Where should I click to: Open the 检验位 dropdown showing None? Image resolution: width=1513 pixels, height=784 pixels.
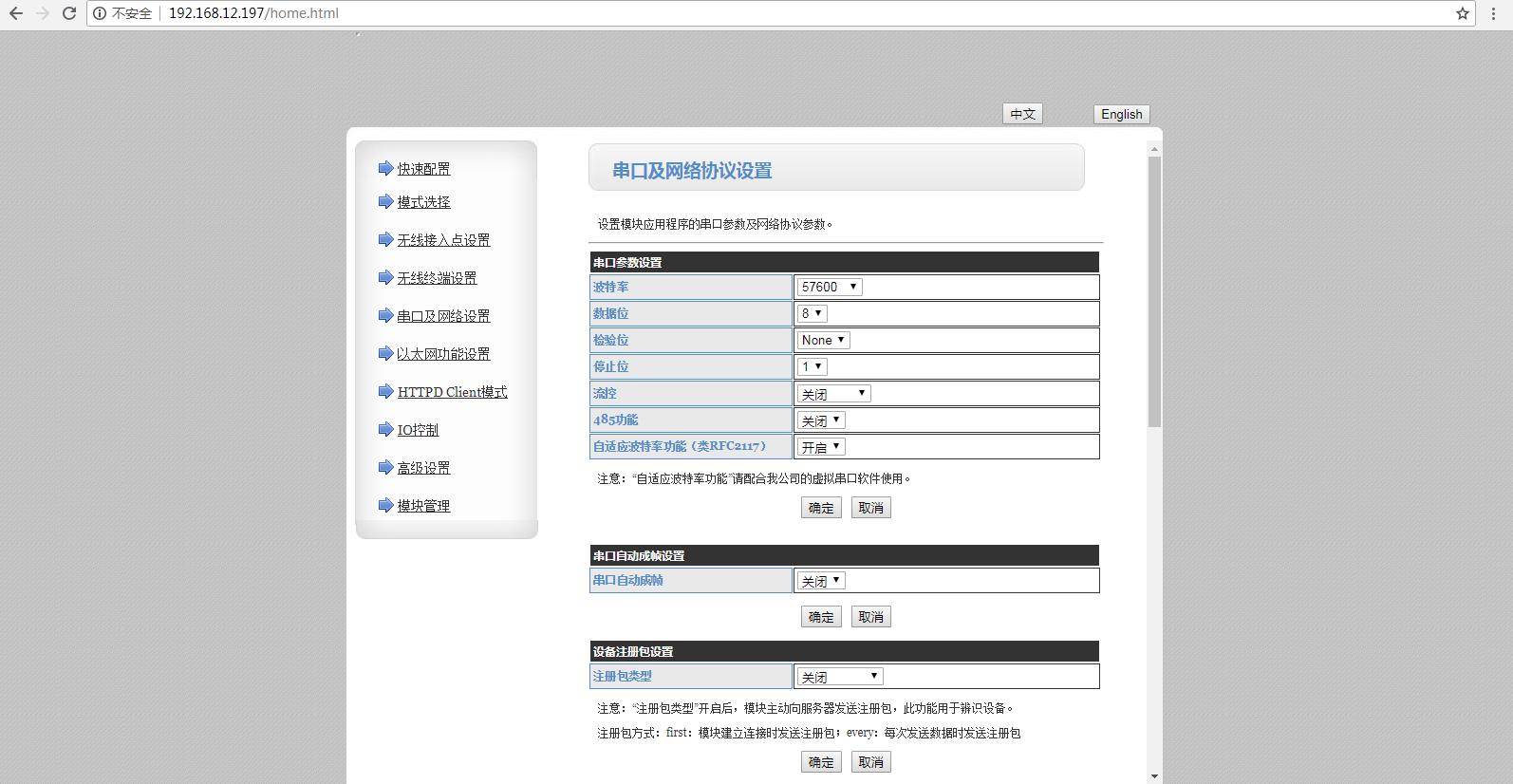(x=823, y=340)
